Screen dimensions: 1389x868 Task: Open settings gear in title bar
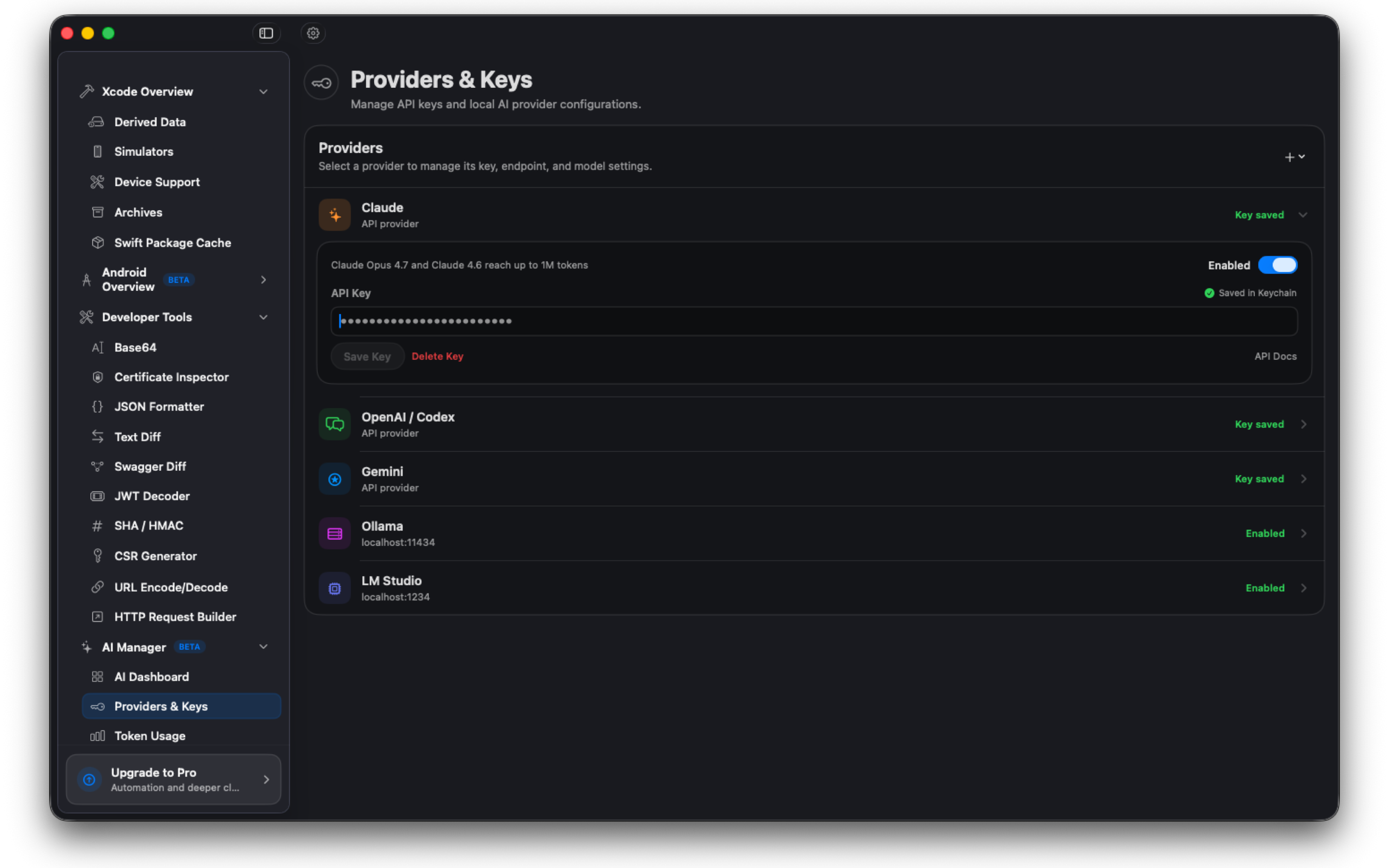point(313,33)
